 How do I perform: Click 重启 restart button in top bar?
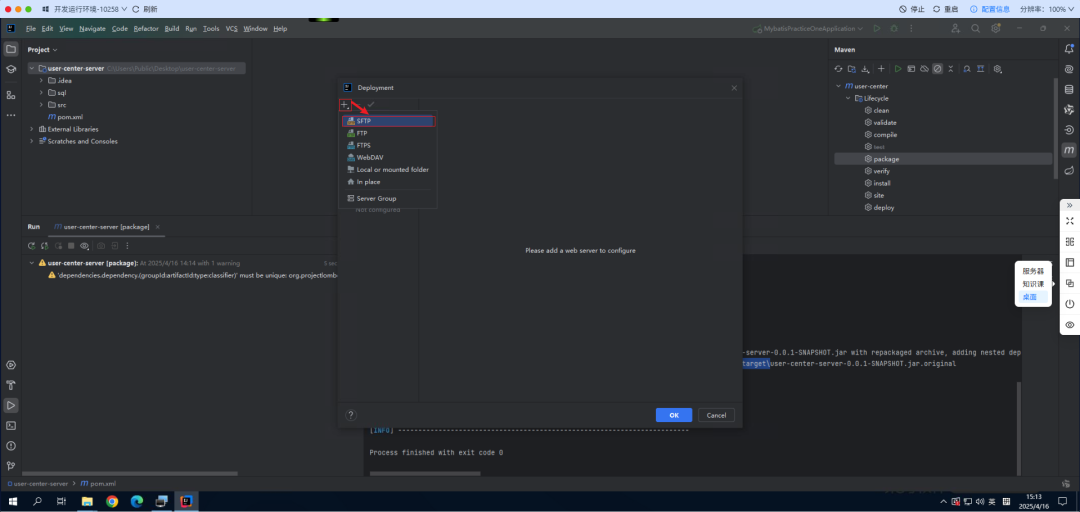pos(946,9)
